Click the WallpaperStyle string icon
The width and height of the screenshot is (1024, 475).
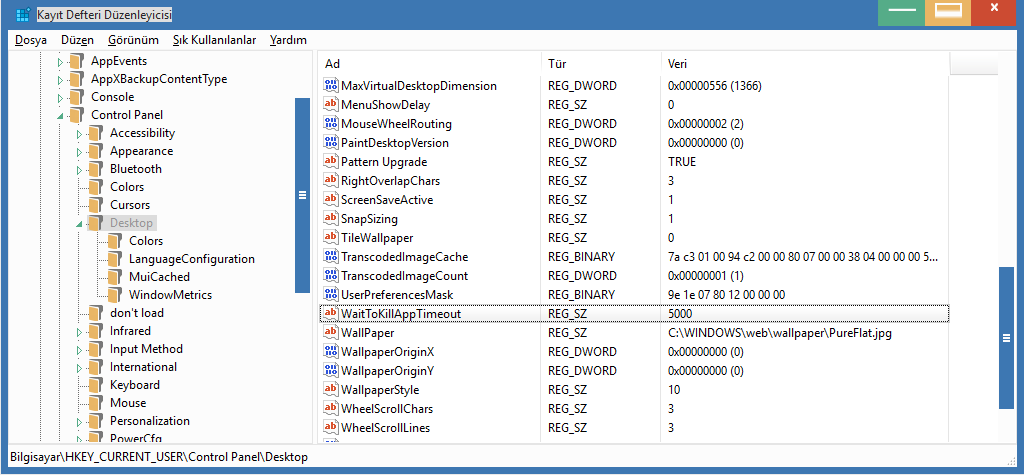pos(331,390)
